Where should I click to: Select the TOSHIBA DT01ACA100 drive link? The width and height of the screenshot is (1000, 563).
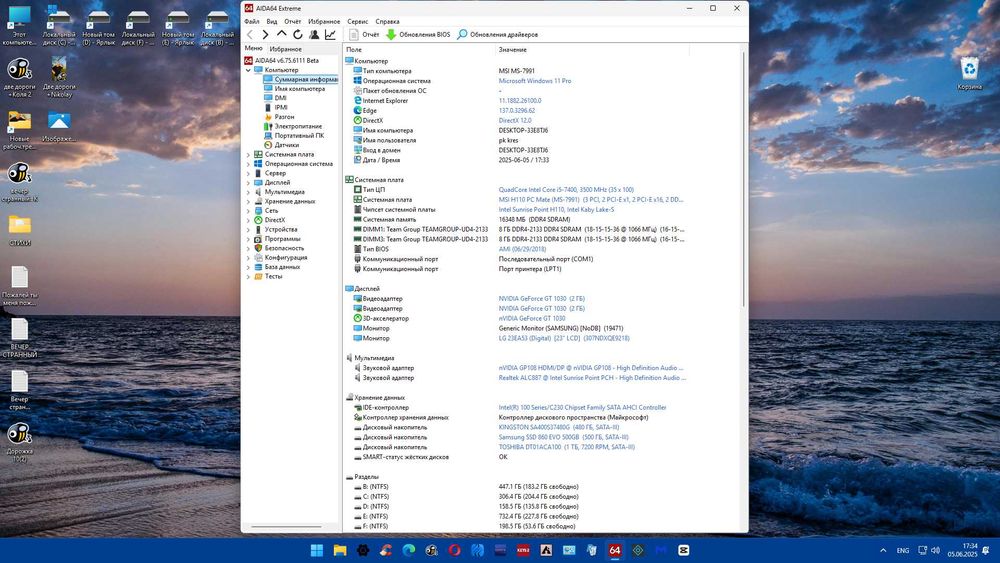566,447
